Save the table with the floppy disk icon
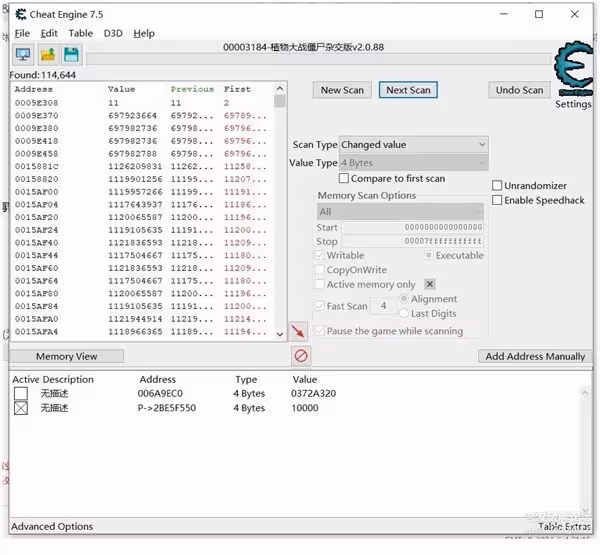Image resolution: width=600 pixels, height=555 pixels. click(71, 55)
